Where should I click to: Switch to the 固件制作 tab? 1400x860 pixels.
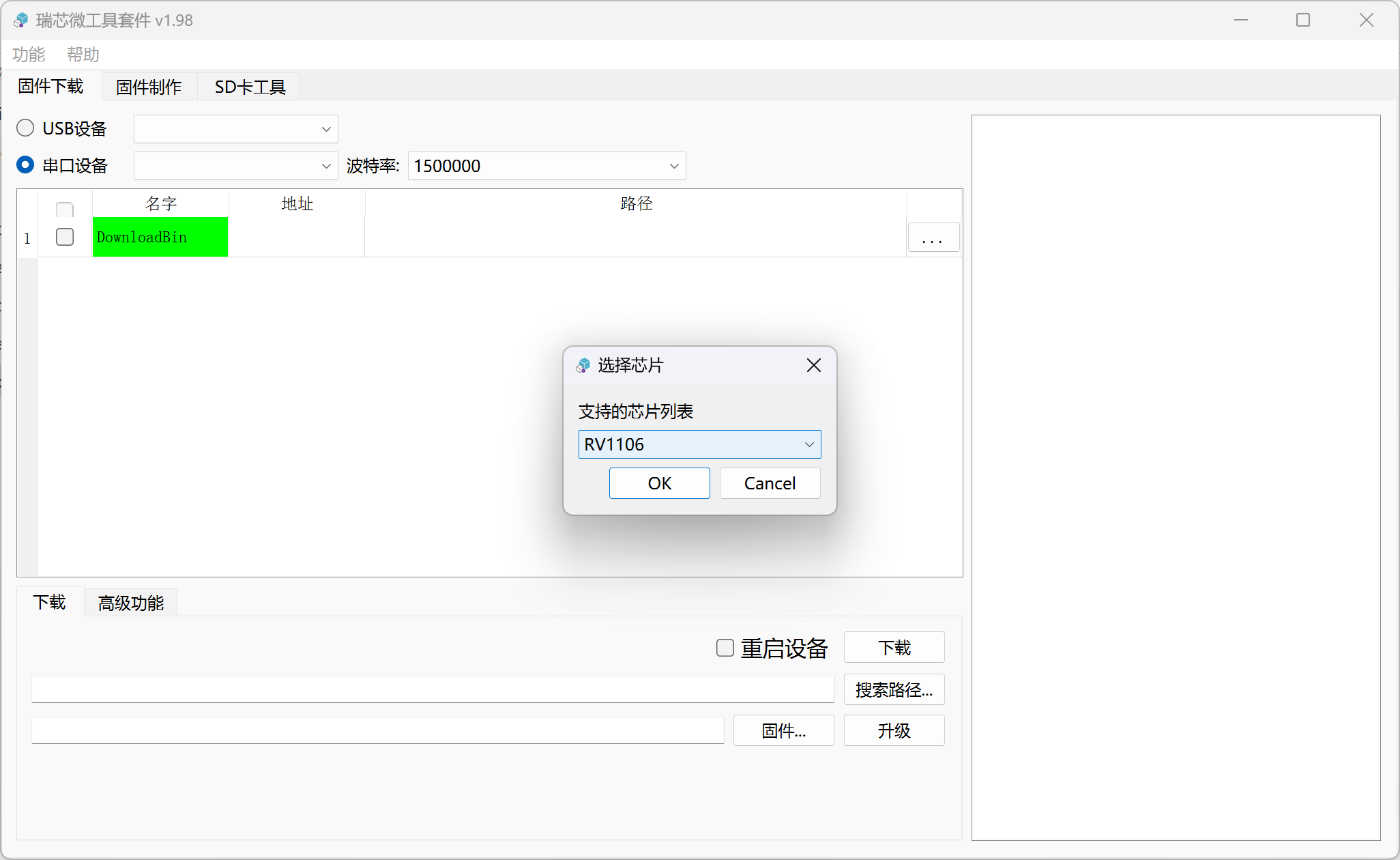pyautogui.click(x=149, y=87)
